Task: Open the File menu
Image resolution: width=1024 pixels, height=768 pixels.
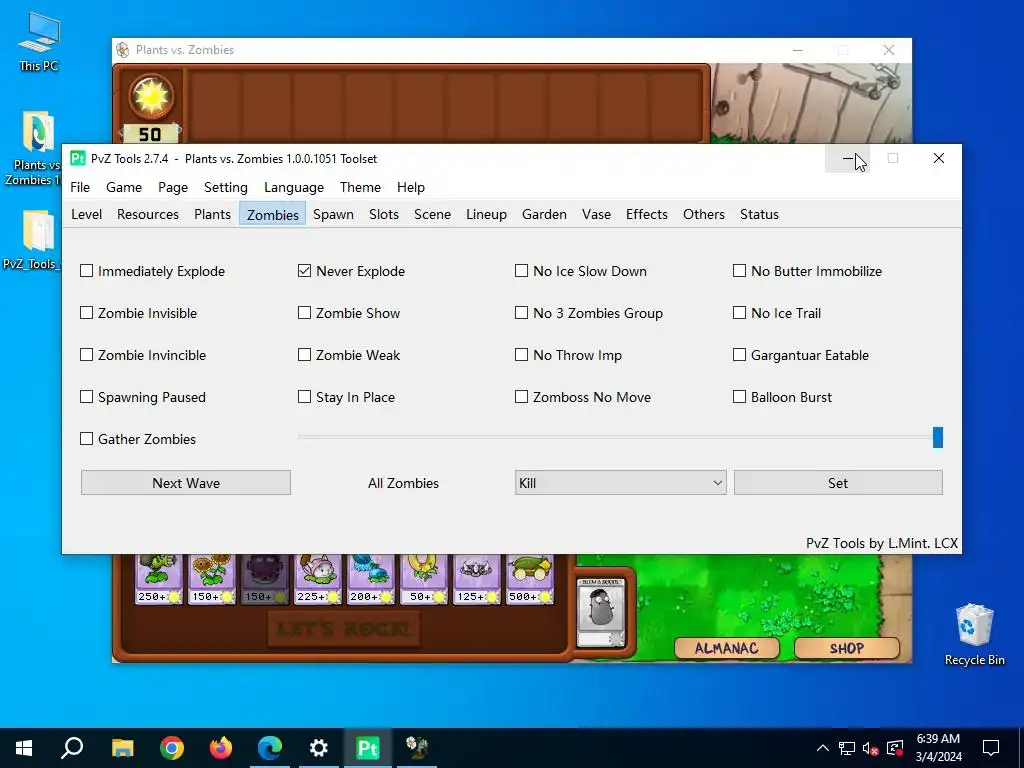Action: 80,187
